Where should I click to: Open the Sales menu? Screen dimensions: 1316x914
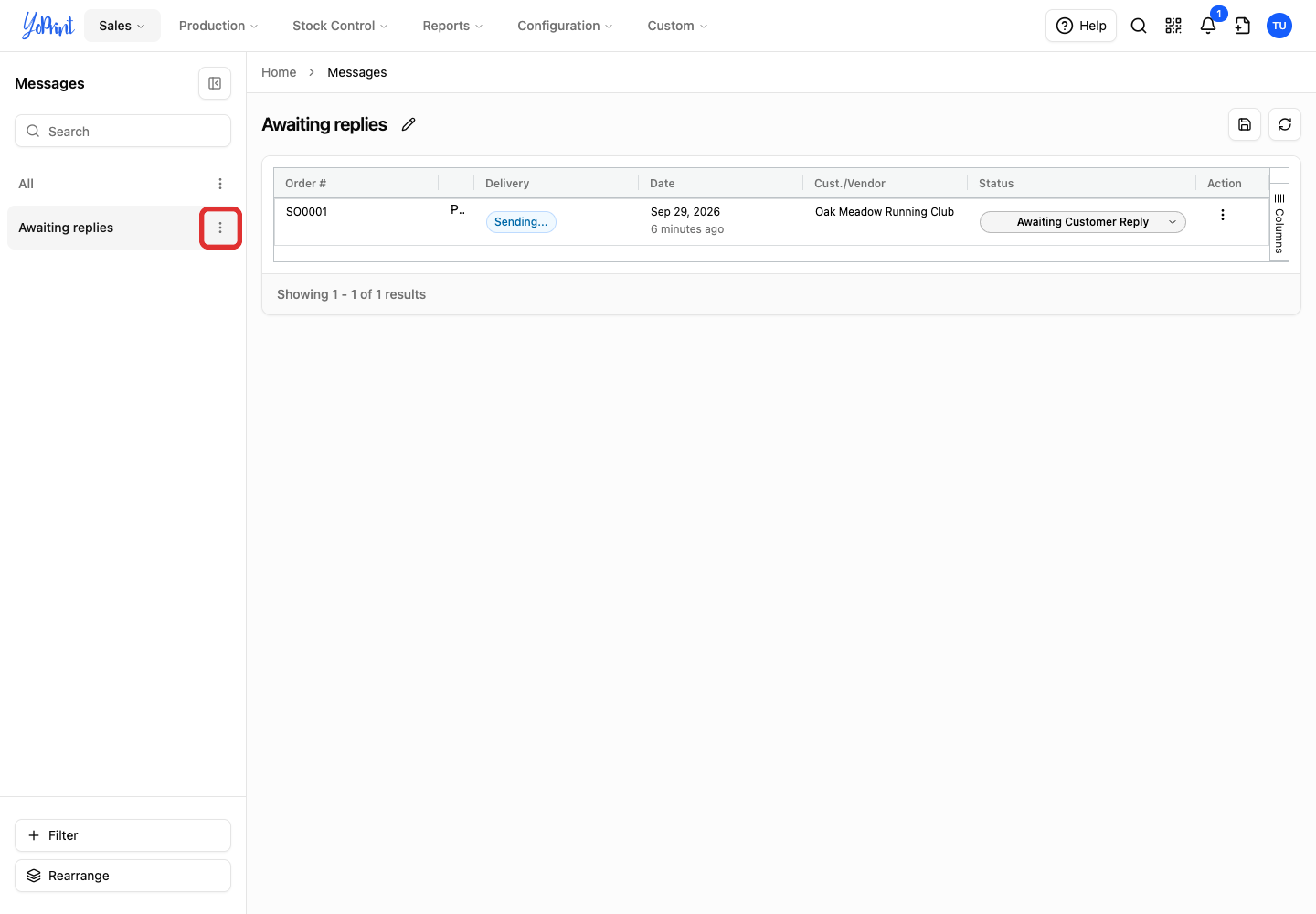[122, 26]
